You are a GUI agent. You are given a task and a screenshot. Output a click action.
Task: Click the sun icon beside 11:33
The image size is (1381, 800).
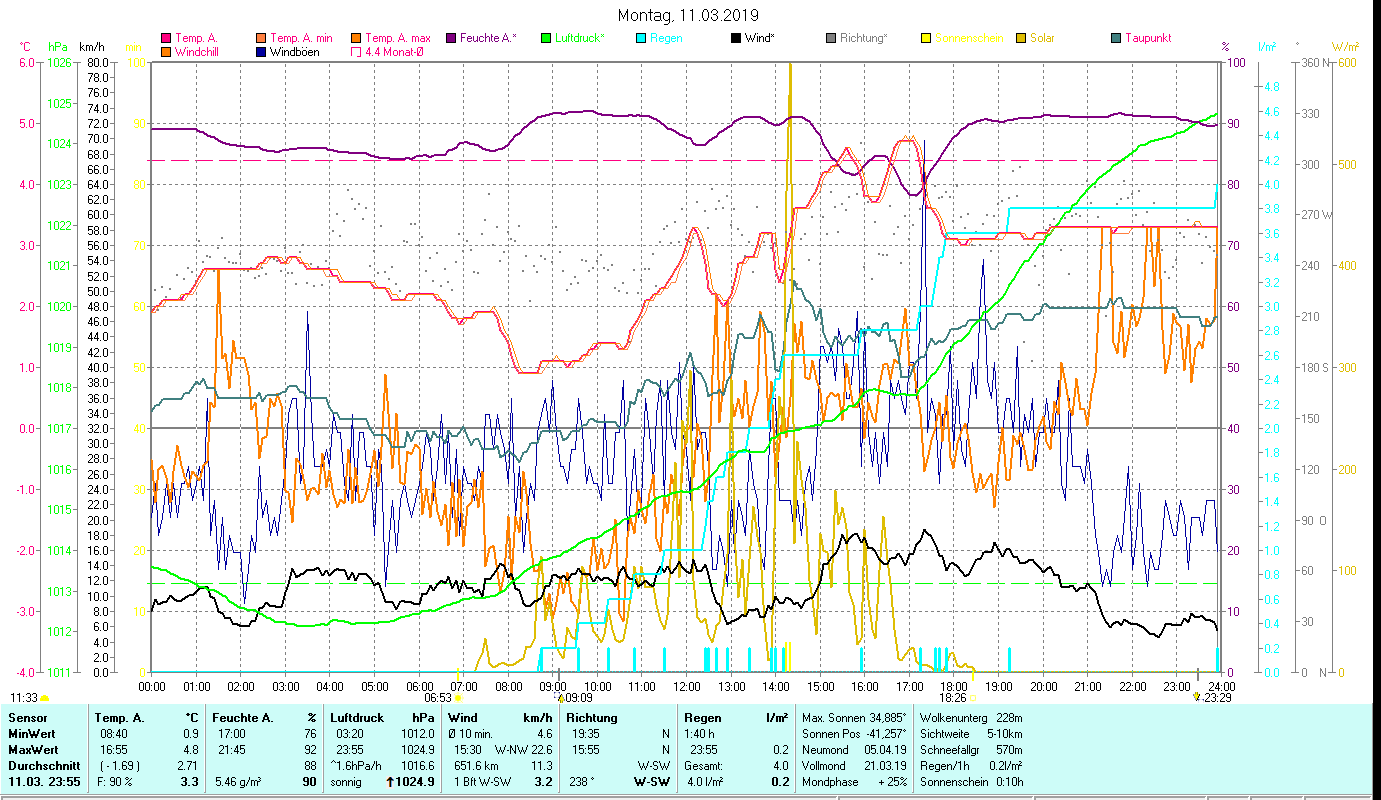click(45, 698)
